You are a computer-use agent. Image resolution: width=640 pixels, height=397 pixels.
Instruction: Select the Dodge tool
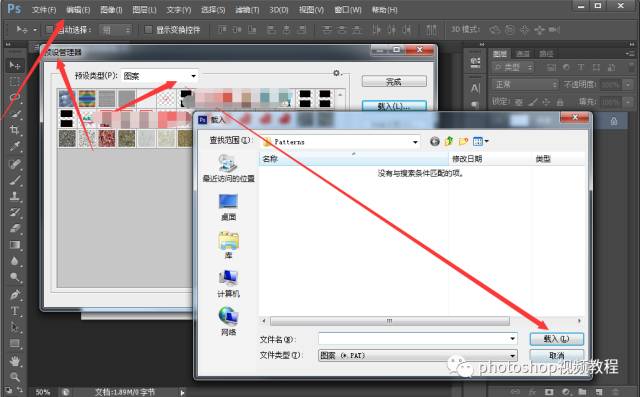pos(15,277)
